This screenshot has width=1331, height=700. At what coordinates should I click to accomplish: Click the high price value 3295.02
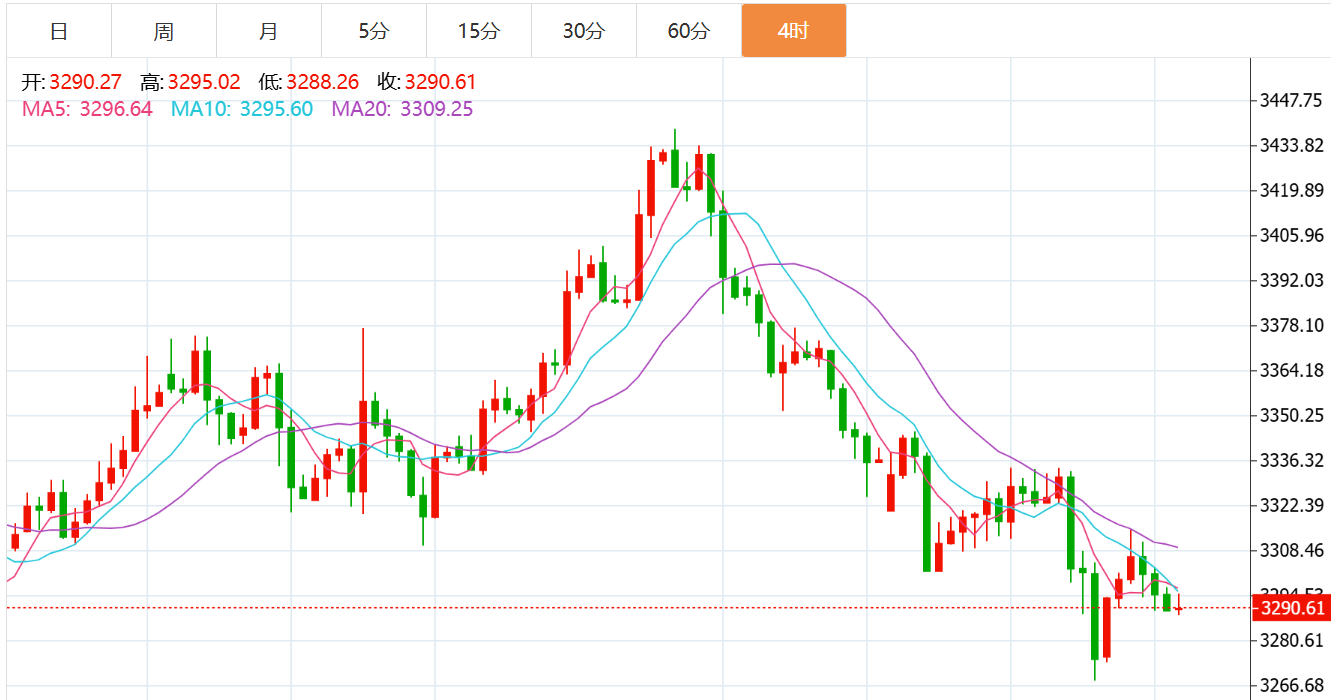click(204, 83)
